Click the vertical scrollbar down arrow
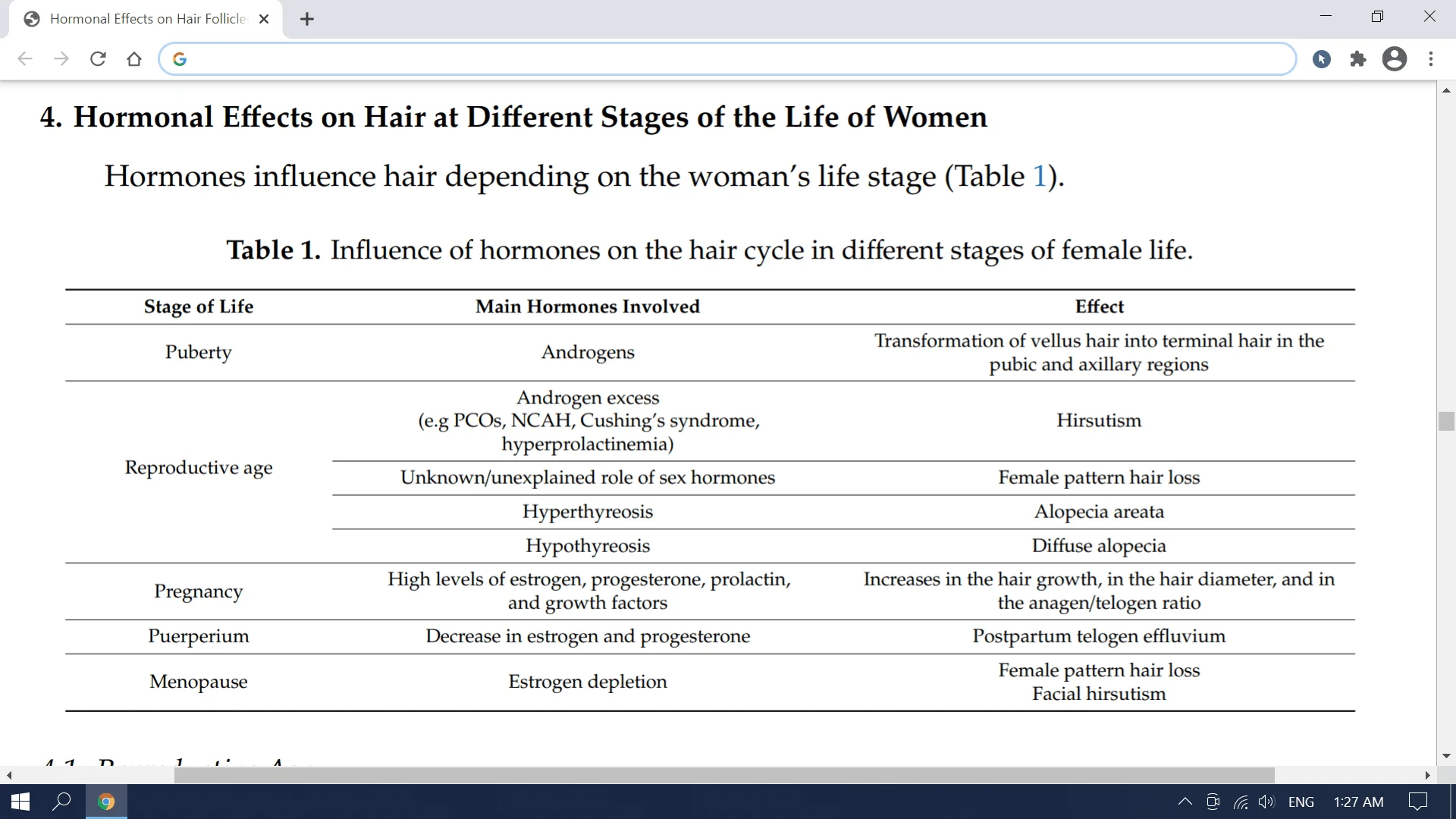This screenshot has height=819, width=1456. (x=1446, y=756)
